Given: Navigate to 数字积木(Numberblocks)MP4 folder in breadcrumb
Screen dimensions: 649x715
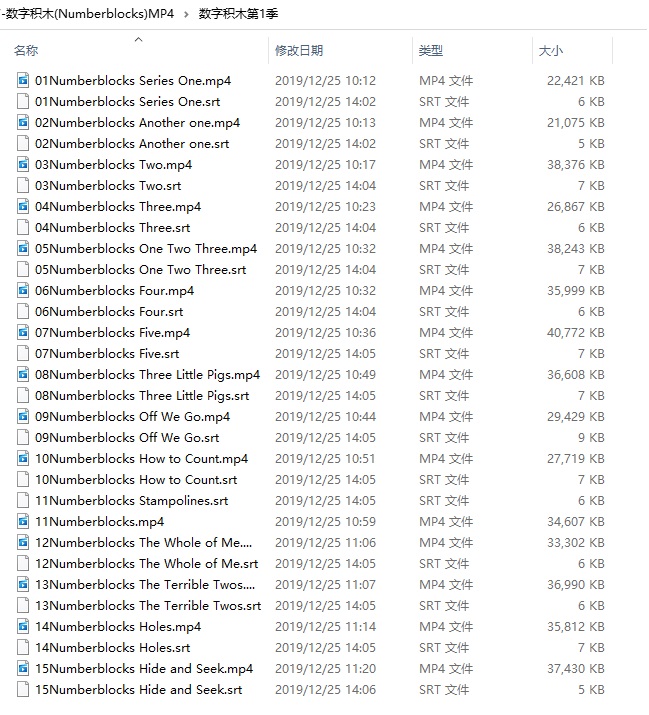Looking at the screenshot, I should (88, 13).
